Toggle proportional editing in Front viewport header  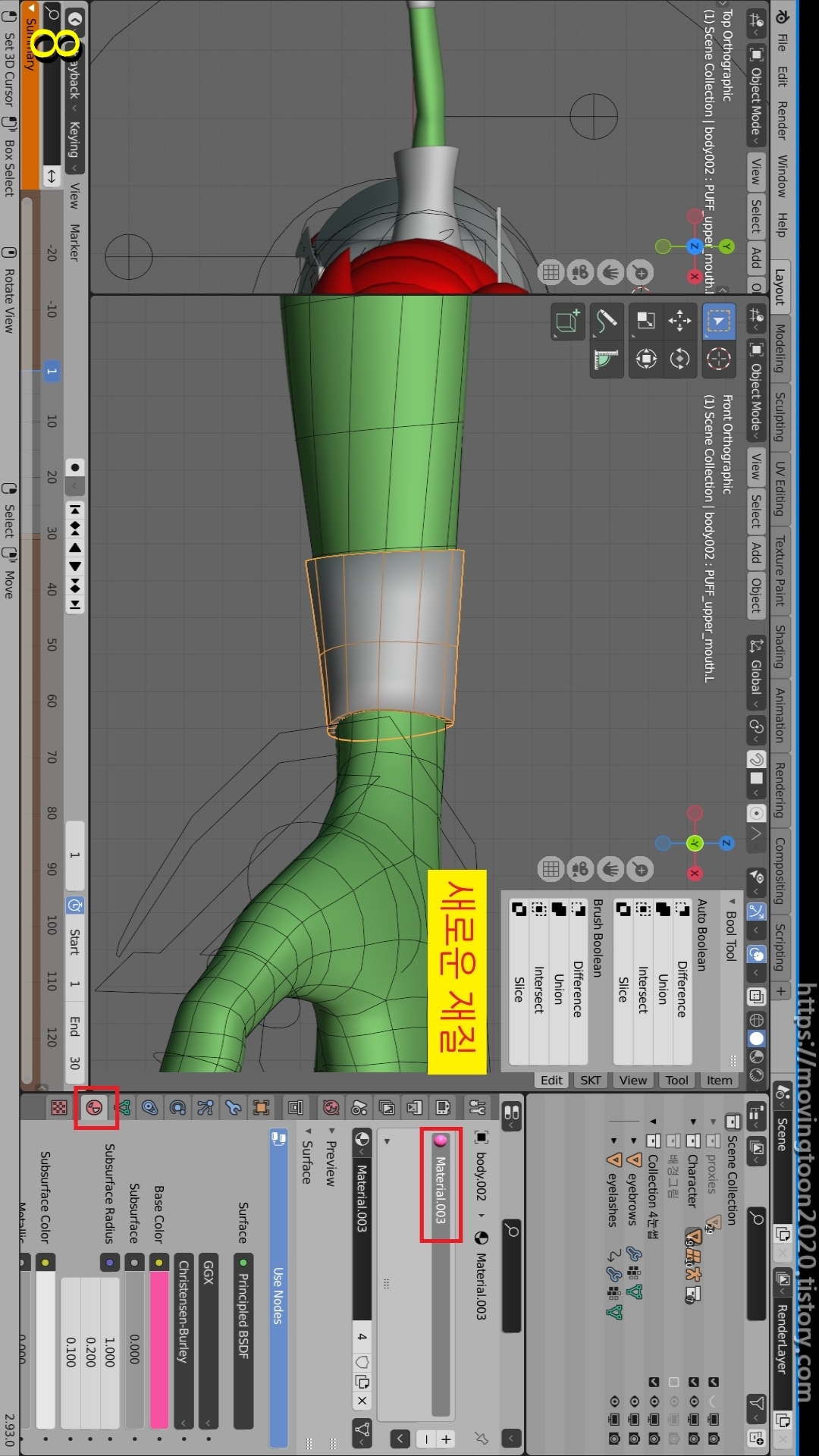coord(756,813)
